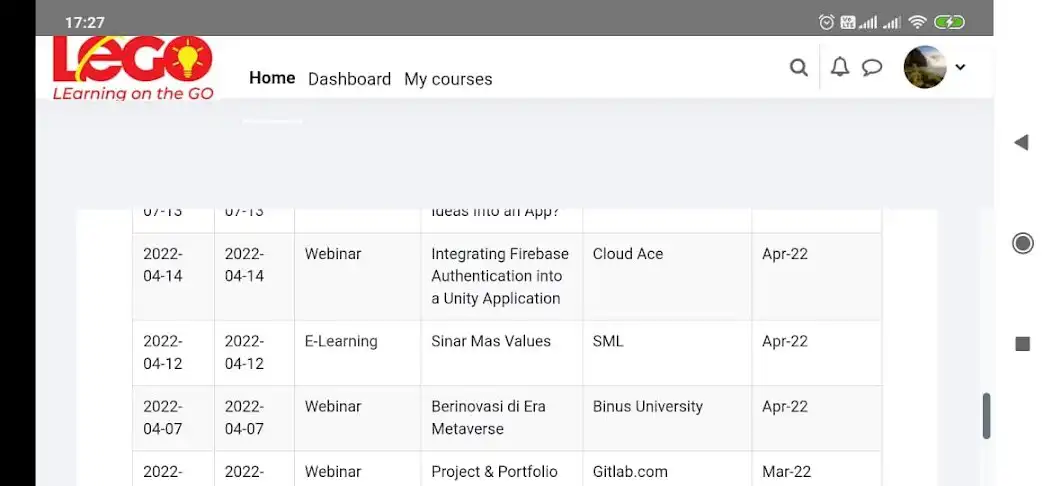Open the My courses menu item
Viewport: 1052px width, 486px height.
click(448, 79)
